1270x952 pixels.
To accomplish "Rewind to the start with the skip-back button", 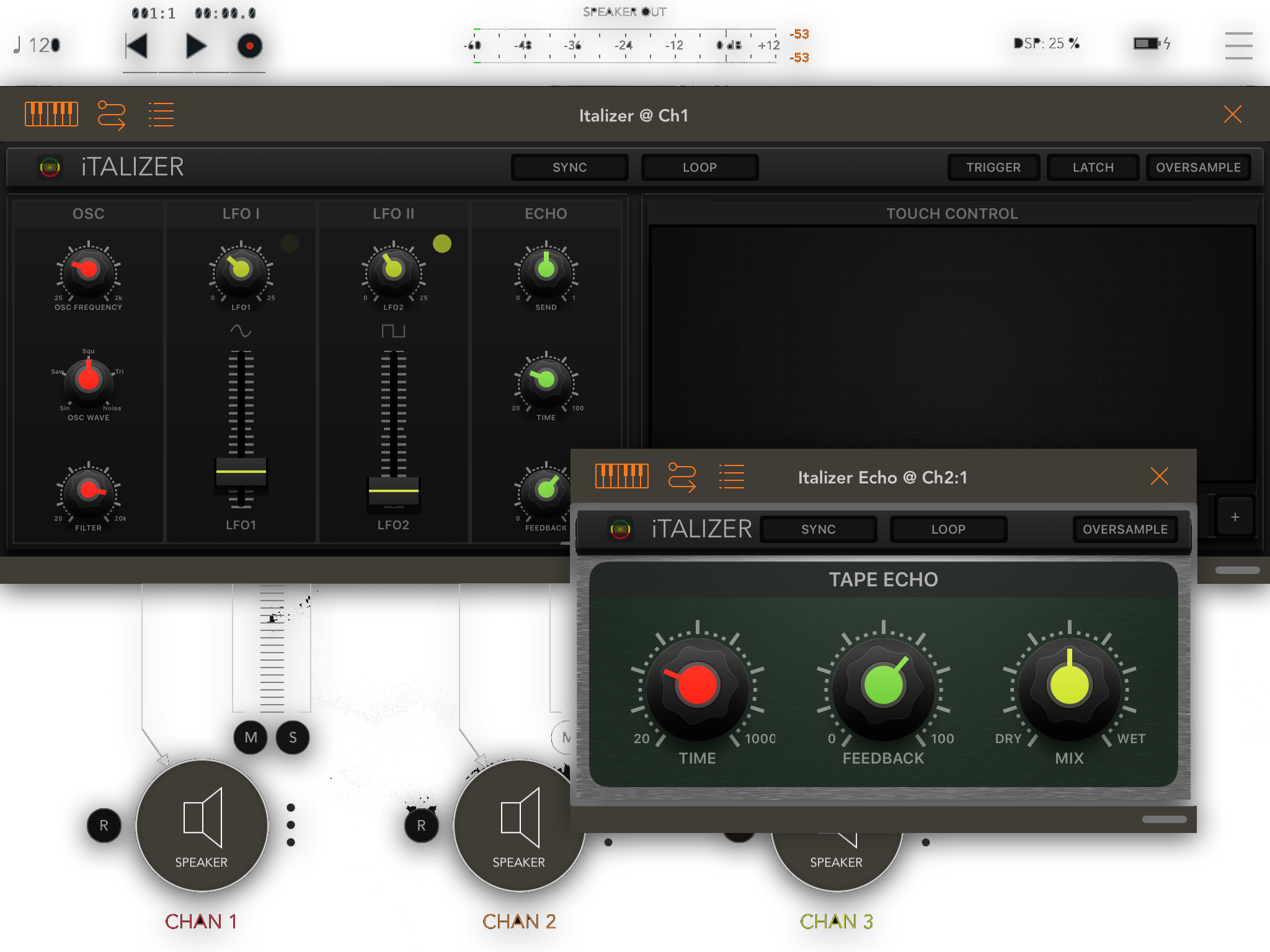I will click(137, 46).
